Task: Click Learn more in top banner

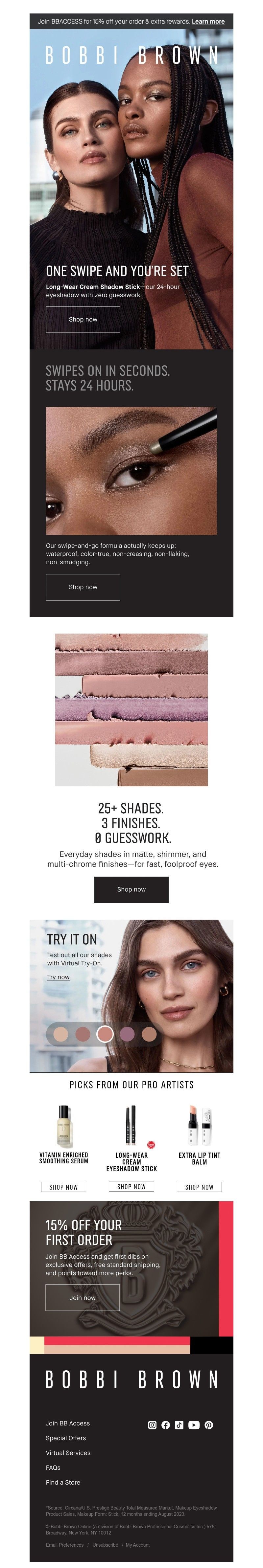Action: pyautogui.click(x=208, y=21)
